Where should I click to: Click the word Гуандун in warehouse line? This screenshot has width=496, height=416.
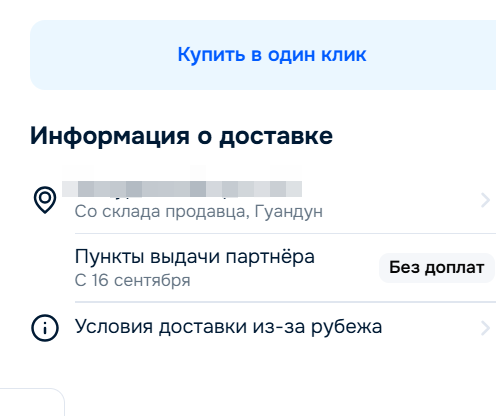[289, 212]
